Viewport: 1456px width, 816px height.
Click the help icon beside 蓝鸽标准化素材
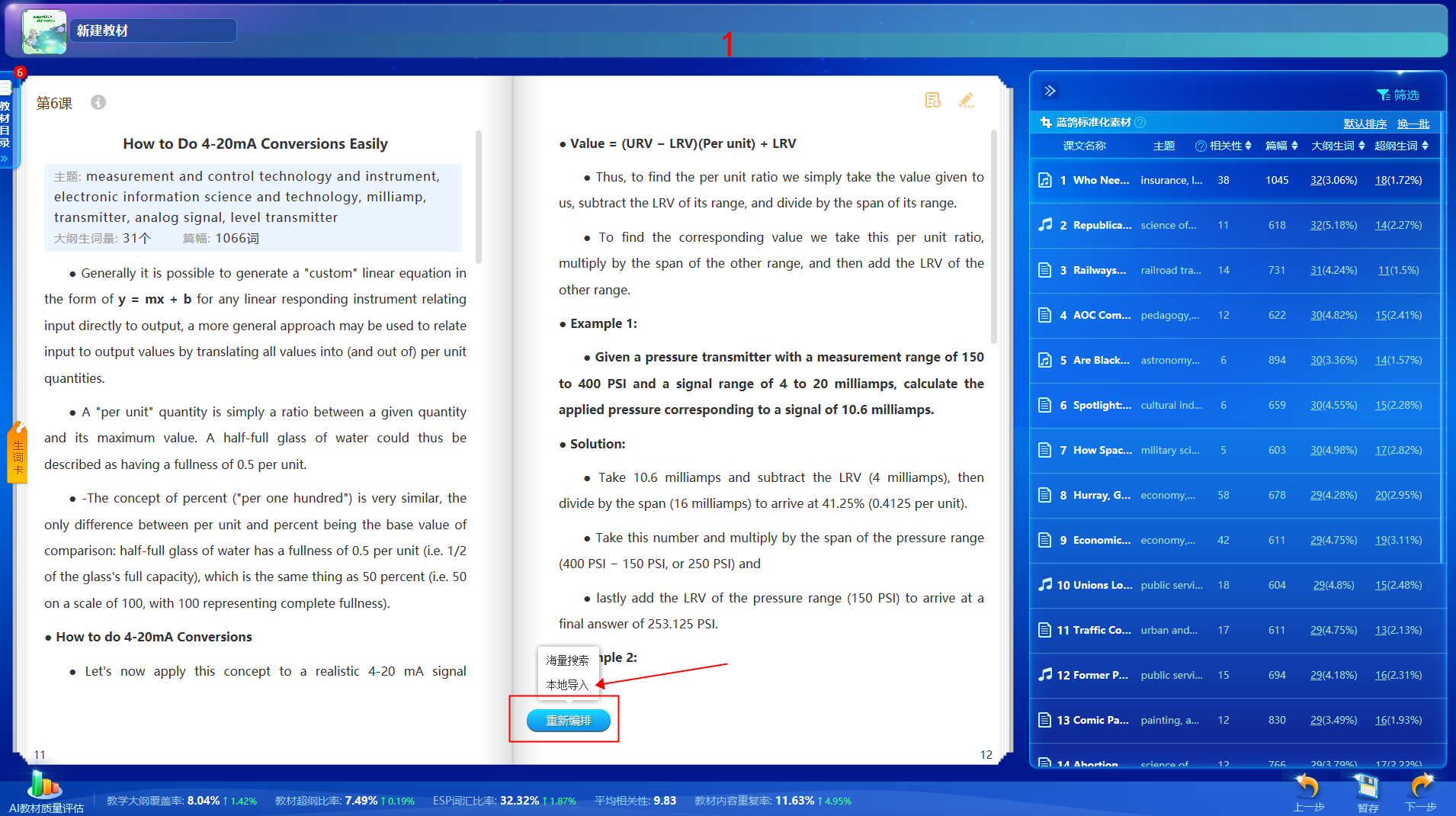[x=1140, y=123]
